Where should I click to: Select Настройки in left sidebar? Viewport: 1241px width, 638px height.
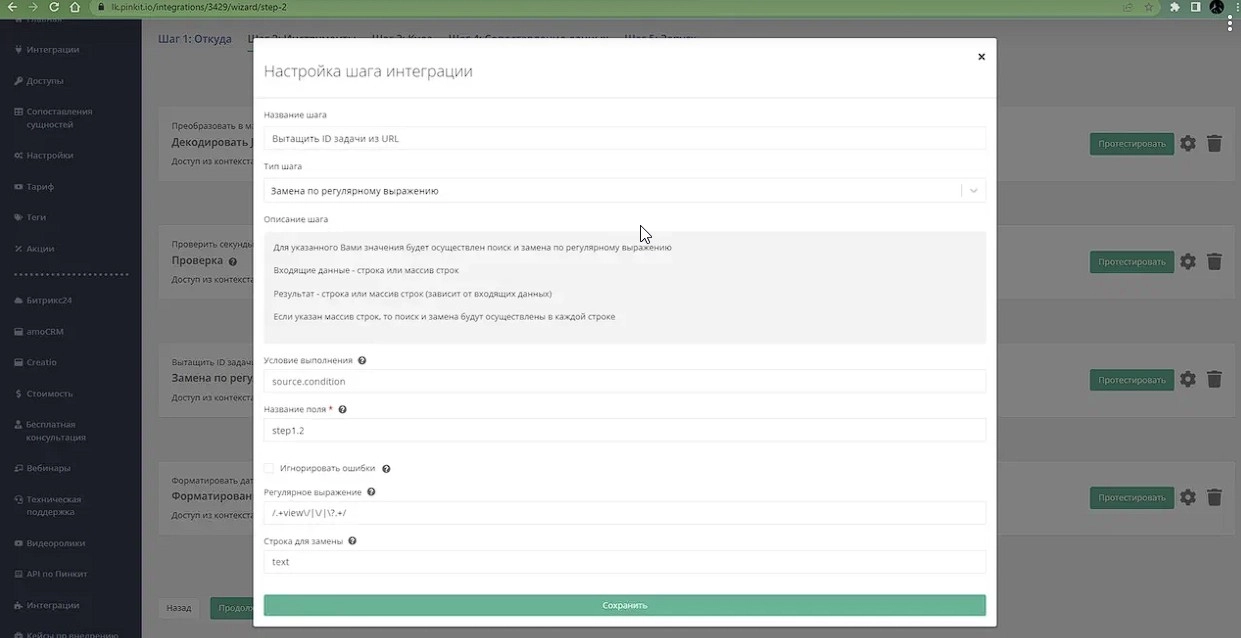(x=49, y=155)
